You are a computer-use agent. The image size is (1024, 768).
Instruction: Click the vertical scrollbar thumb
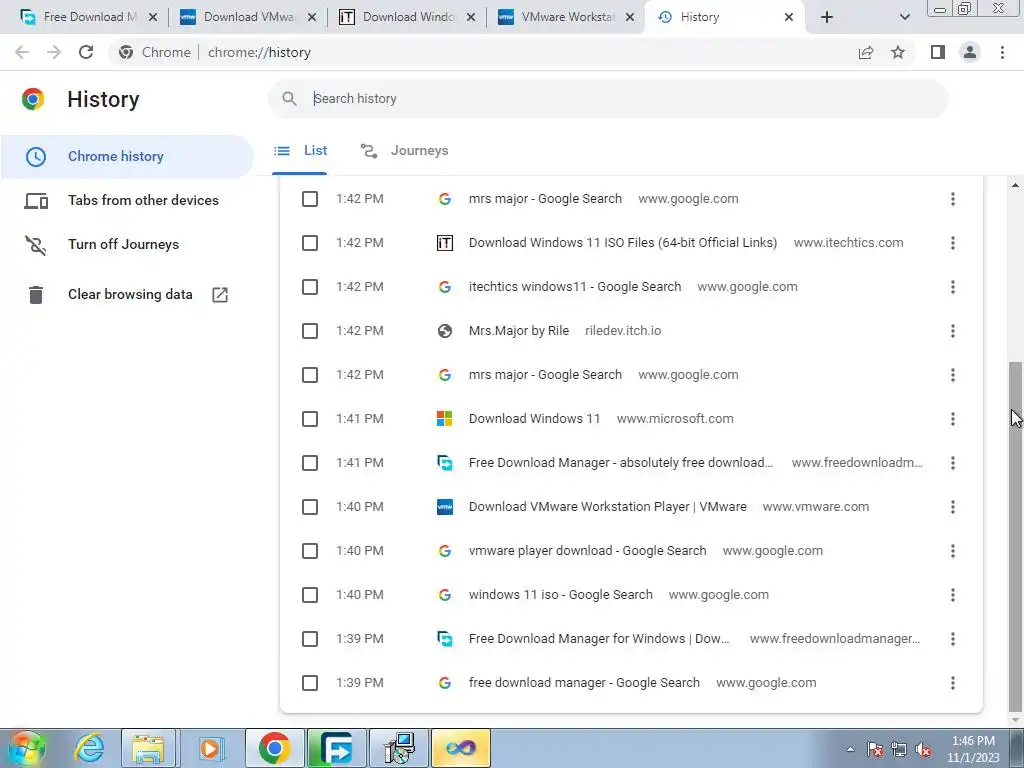pos(1015,536)
